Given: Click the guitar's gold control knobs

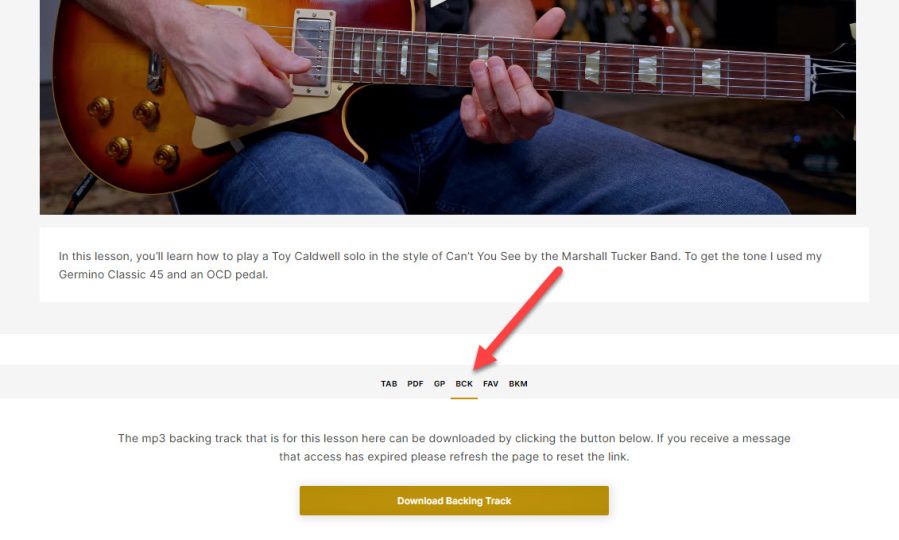Looking at the screenshot, I should coord(134,134).
